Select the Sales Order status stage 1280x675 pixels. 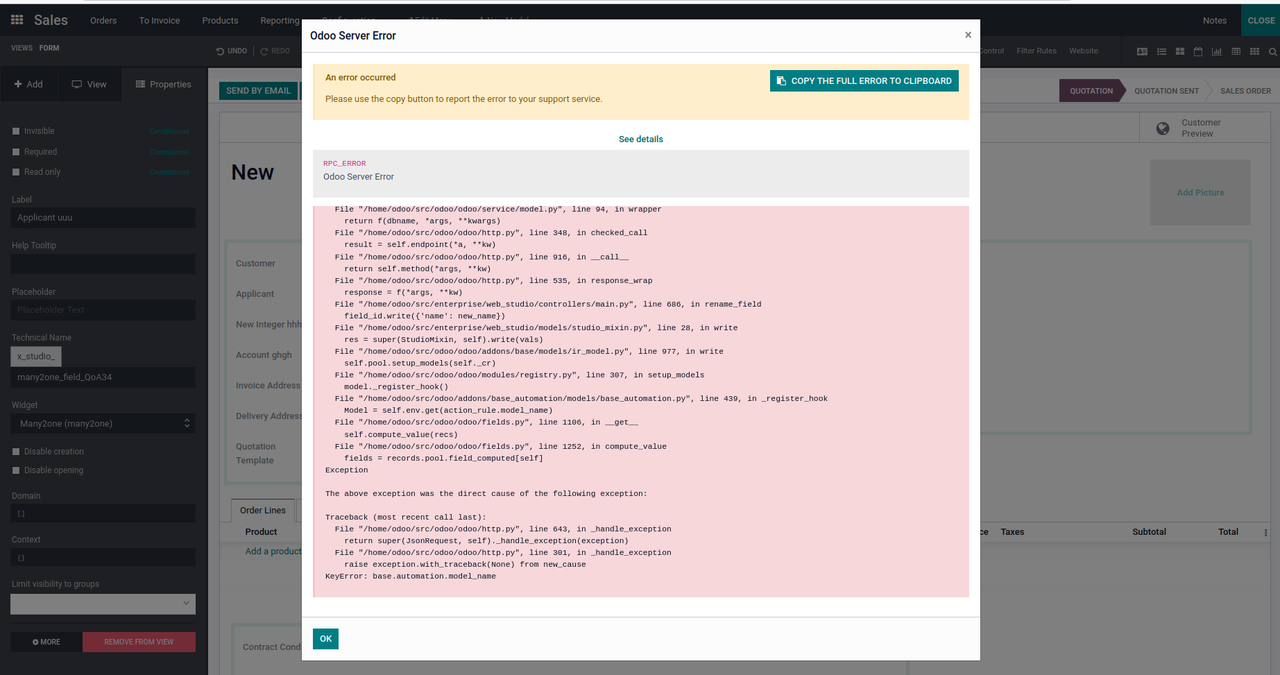coord(1245,91)
